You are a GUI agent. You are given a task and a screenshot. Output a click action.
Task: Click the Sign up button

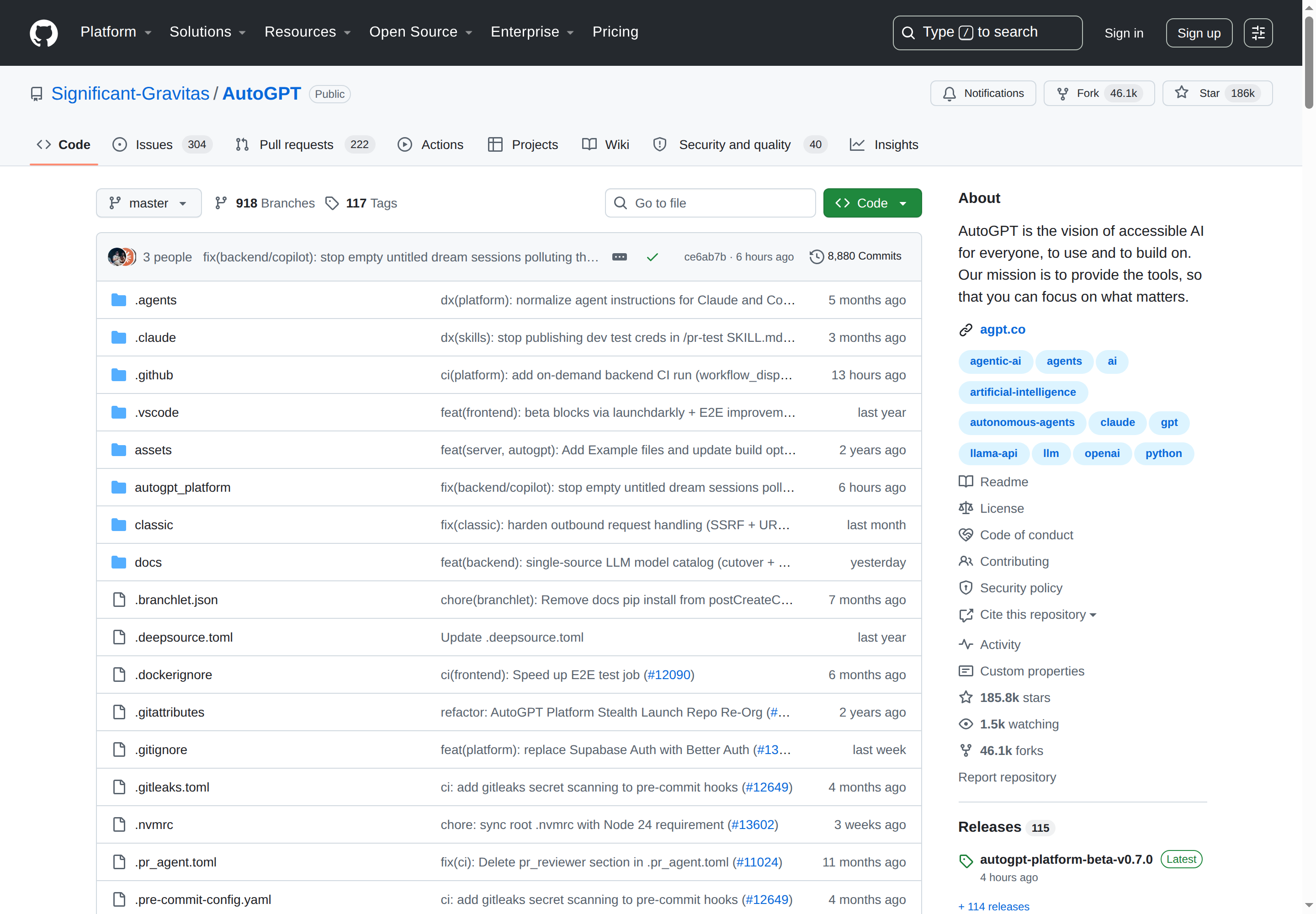[x=1199, y=33]
